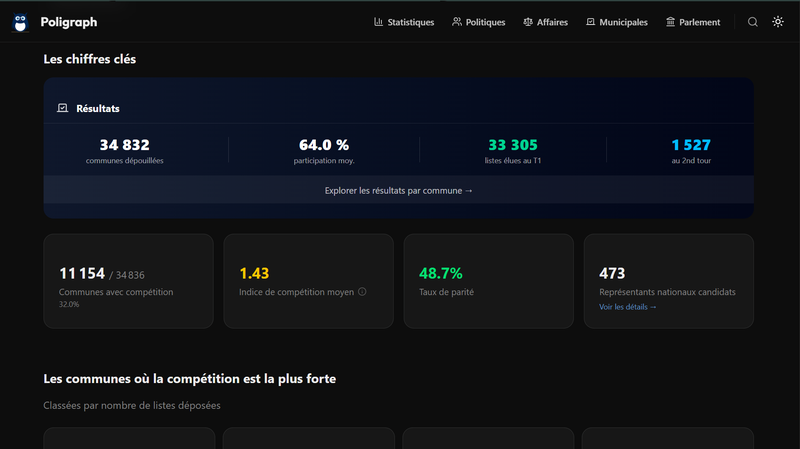Select the Taux de parité card
This screenshot has height=449, width=800.
488,281
